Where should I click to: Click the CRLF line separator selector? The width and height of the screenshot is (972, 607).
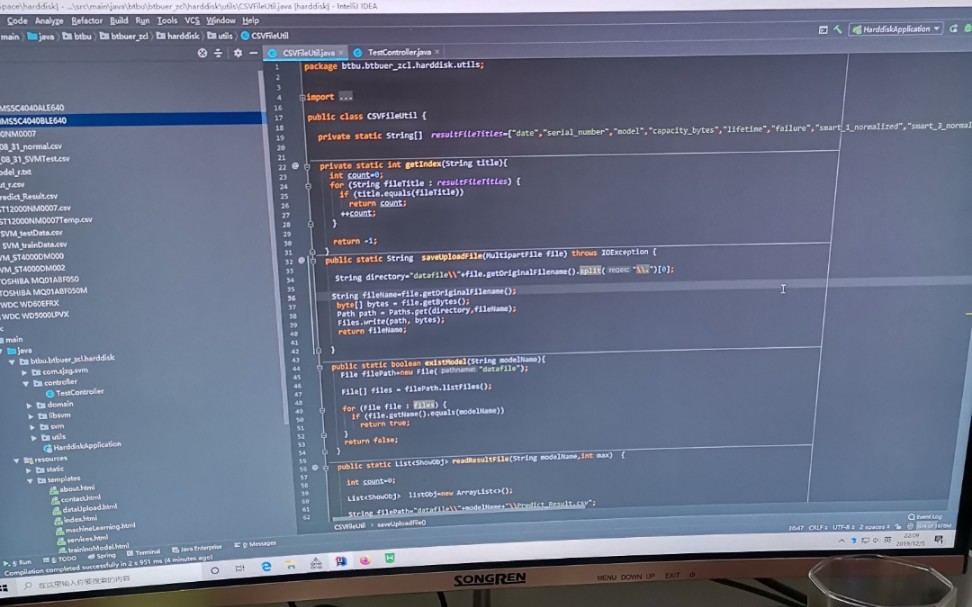coord(818,528)
